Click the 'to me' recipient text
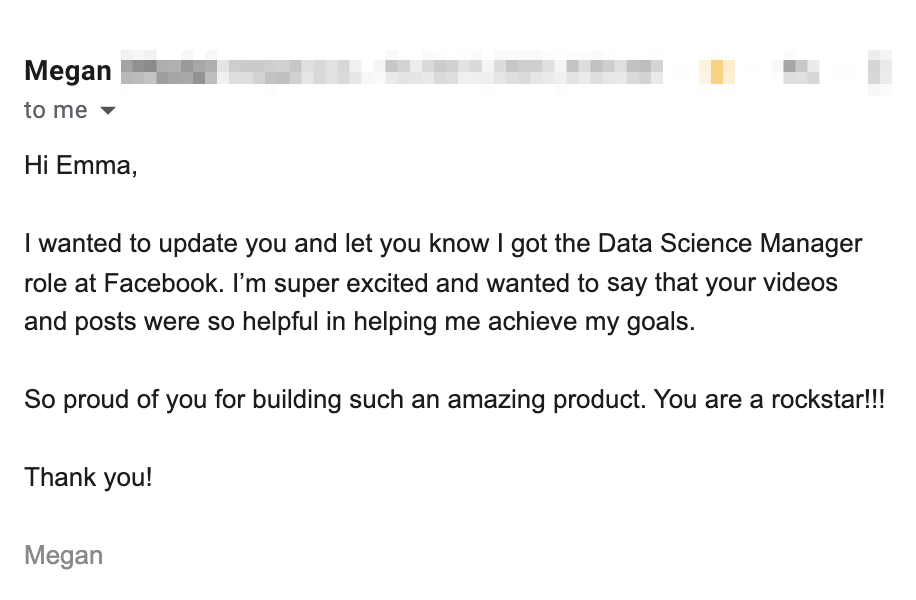The width and height of the screenshot is (916, 600). pos(56,111)
